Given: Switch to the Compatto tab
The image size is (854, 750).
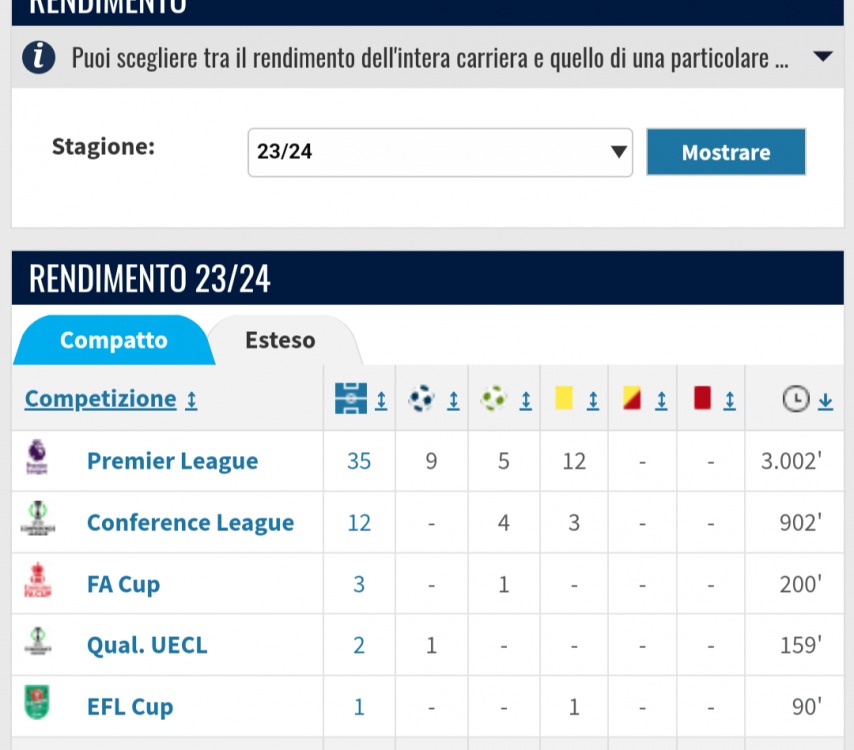Looking at the screenshot, I should 114,340.
